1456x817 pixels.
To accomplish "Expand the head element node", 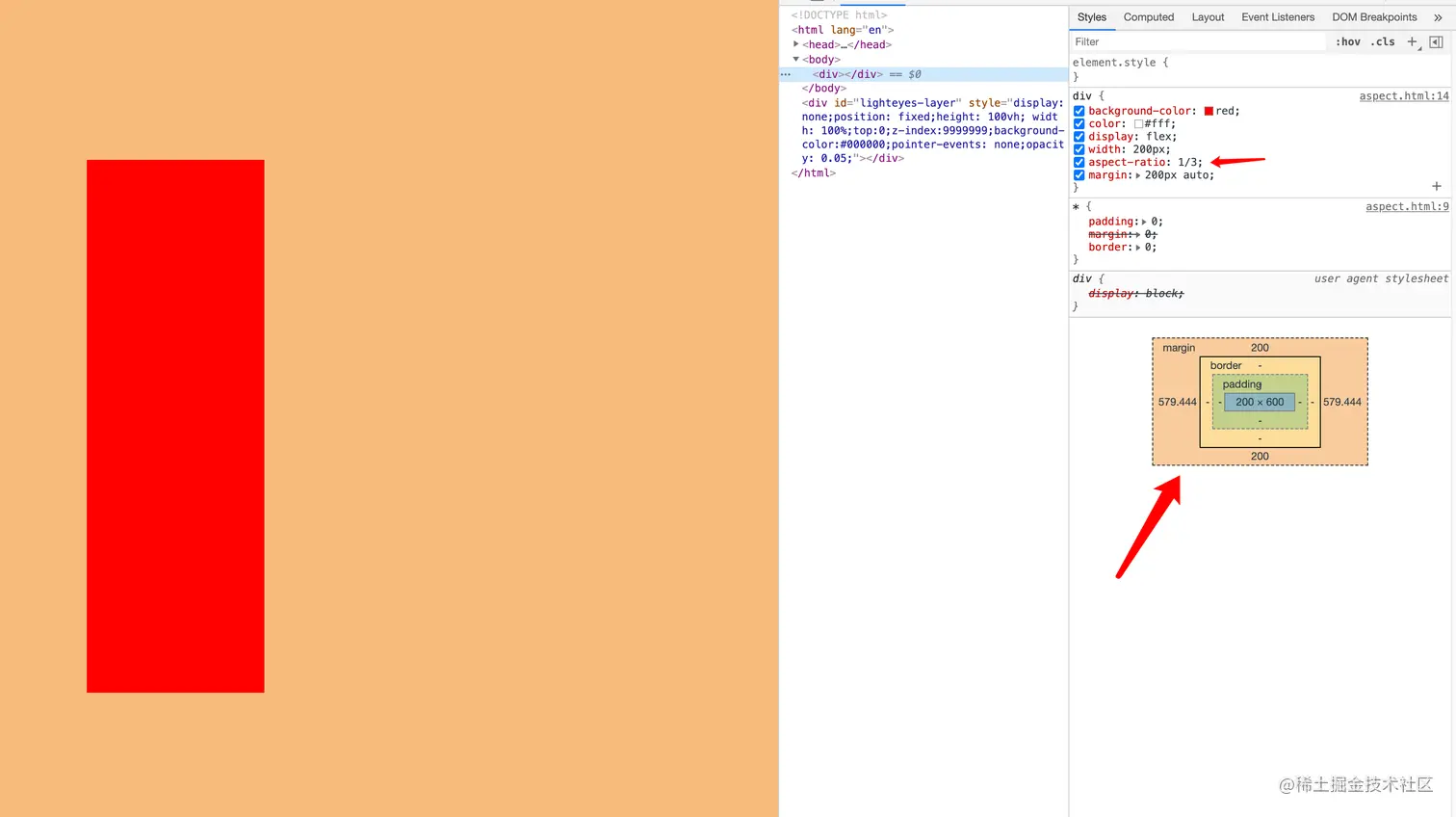I will point(795,44).
